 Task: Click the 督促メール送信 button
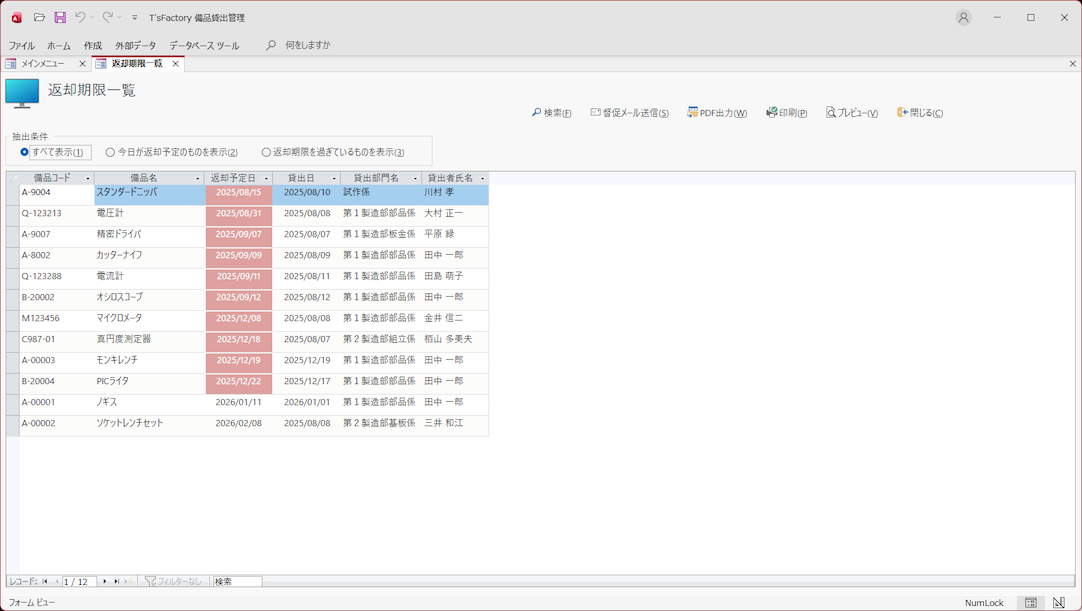[629, 113]
